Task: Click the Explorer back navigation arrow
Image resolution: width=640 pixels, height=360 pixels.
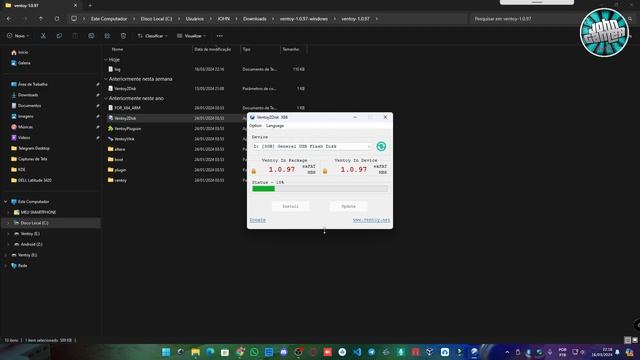Action: (x=9, y=19)
